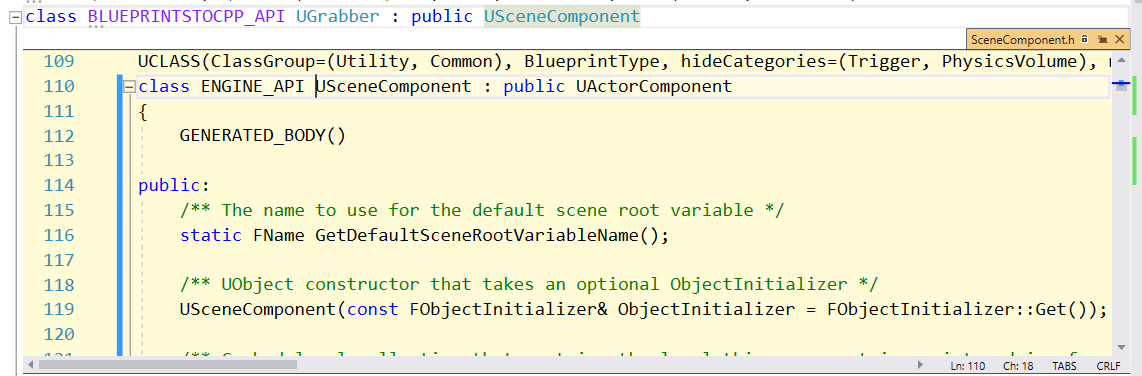Click highlighted USceneComponent in UGrabber declaration
1142x376 pixels.
pyautogui.click(x=562, y=17)
